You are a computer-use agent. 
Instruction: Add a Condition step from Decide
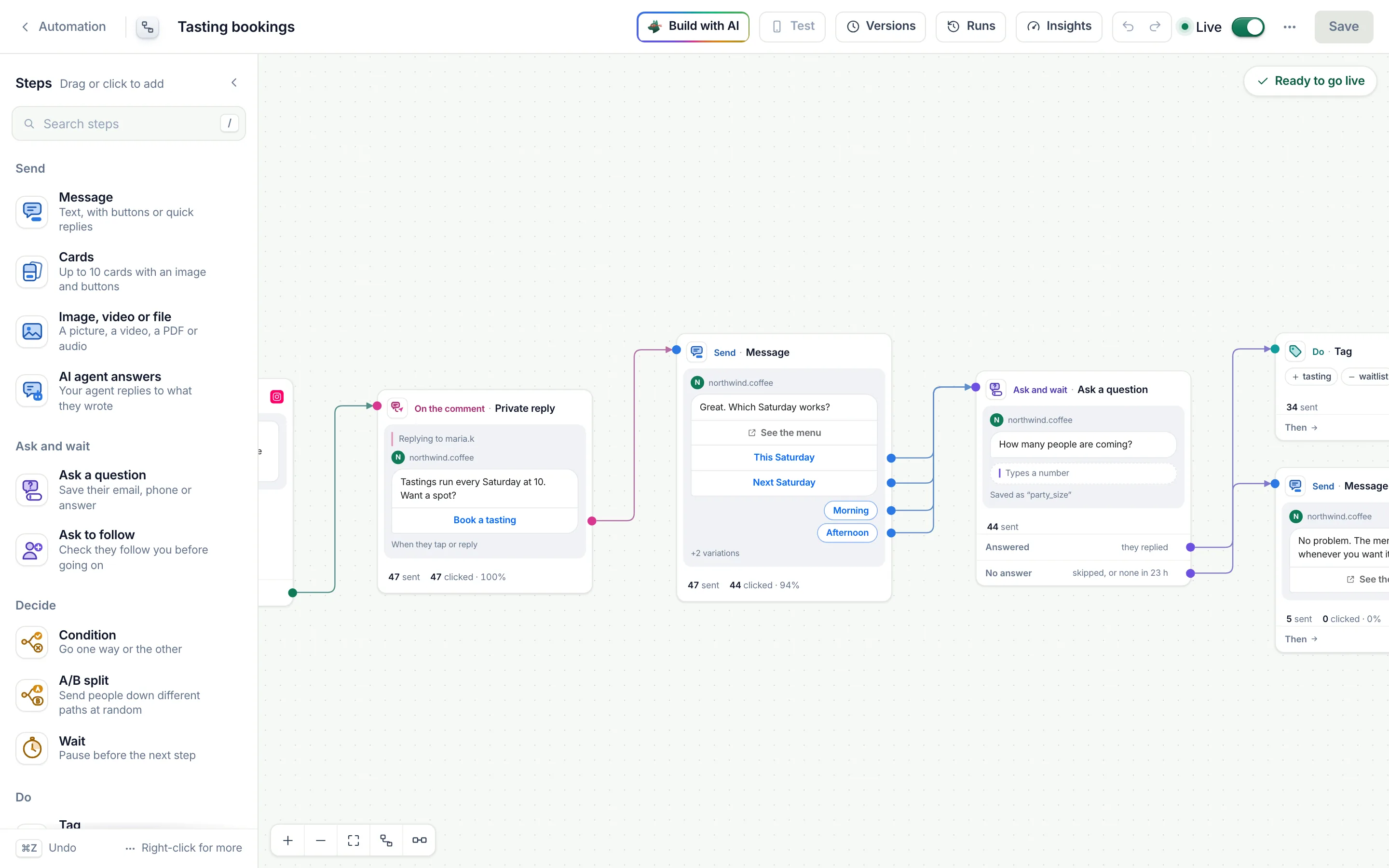click(x=129, y=642)
